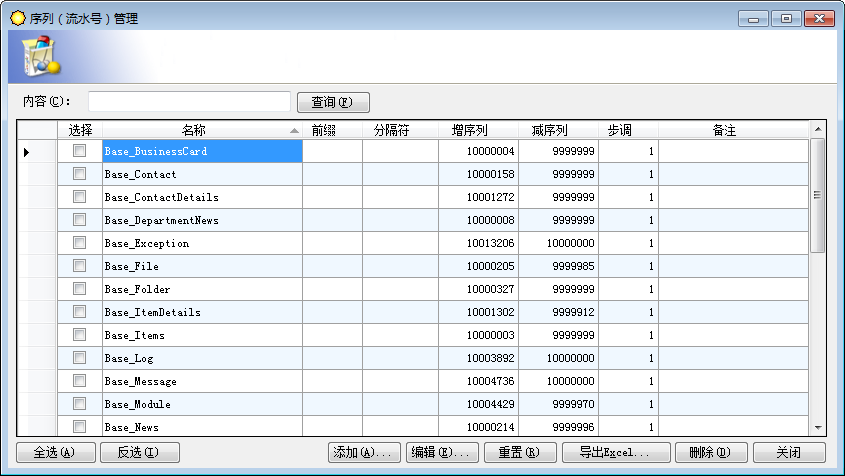Sort by the 增序列 column header
This screenshot has height=476, width=845.
pyautogui.click(x=479, y=130)
